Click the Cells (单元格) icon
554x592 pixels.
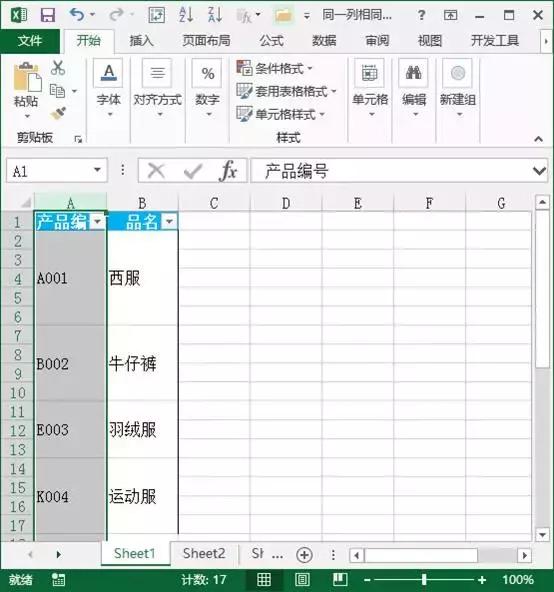click(370, 73)
